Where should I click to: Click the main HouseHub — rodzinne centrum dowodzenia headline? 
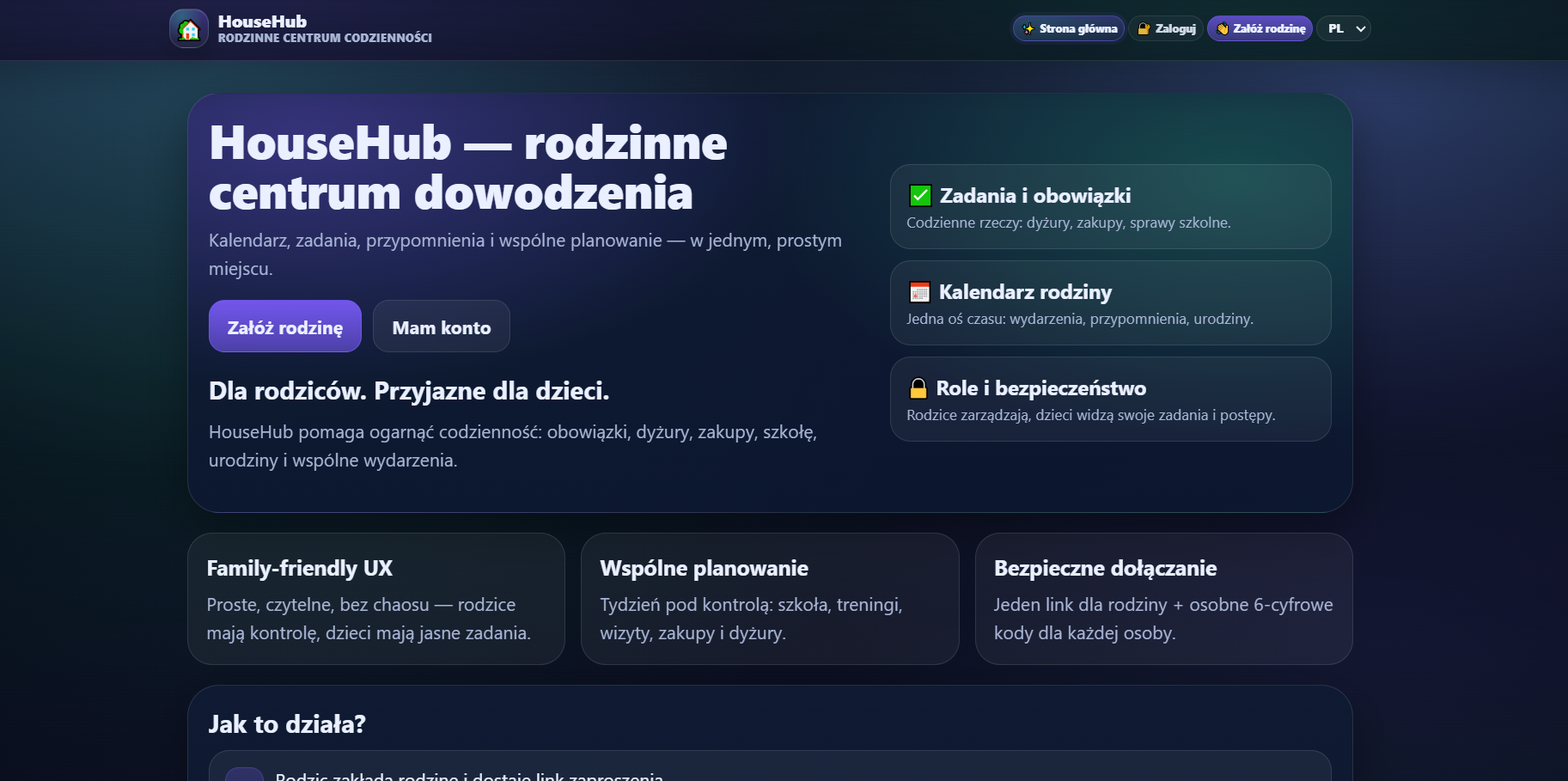468,168
